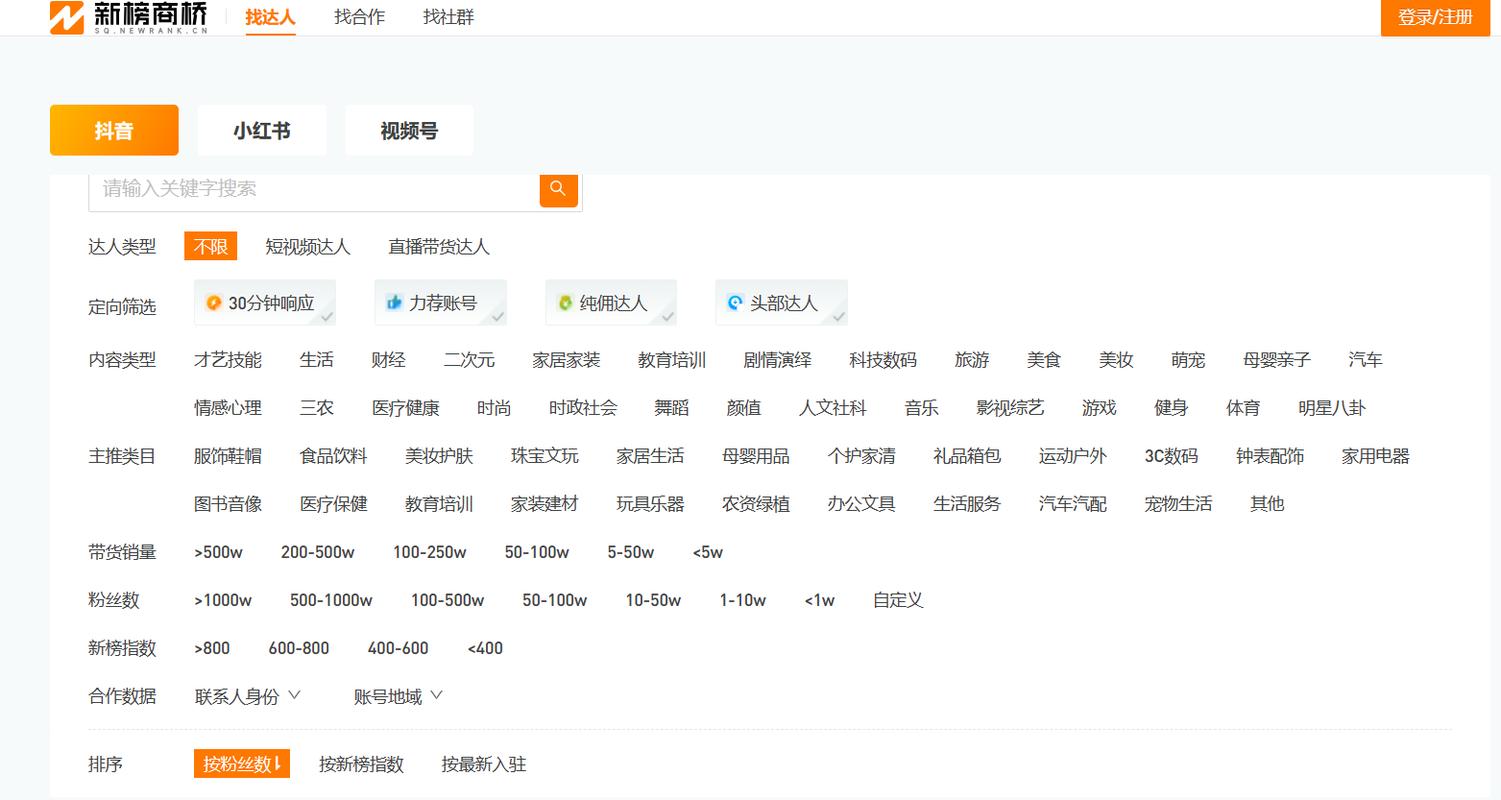Expand the 联系人身份 dropdown

click(247, 697)
